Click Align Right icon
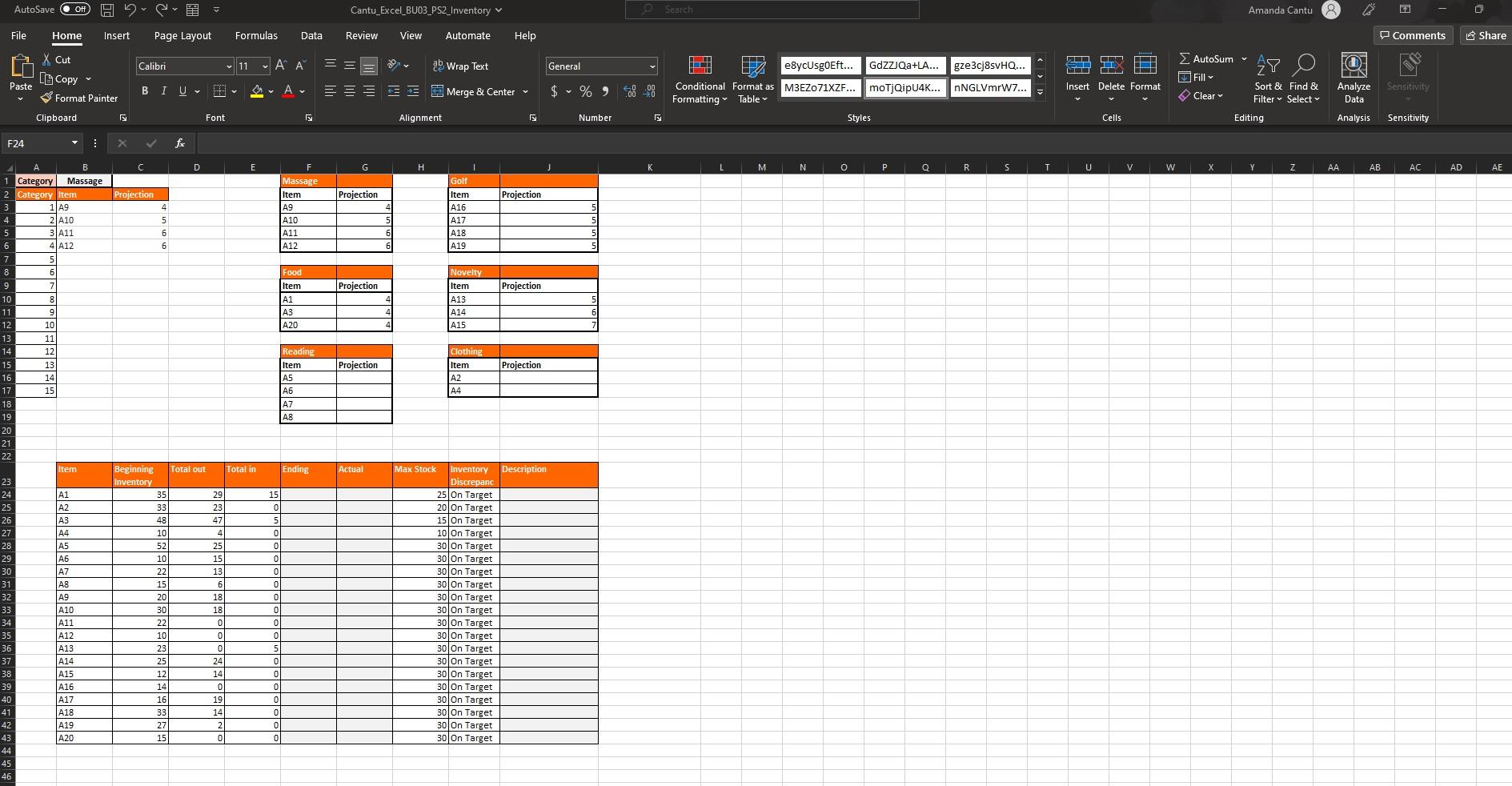This screenshot has width=1512, height=786. click(x=369, y=91)
